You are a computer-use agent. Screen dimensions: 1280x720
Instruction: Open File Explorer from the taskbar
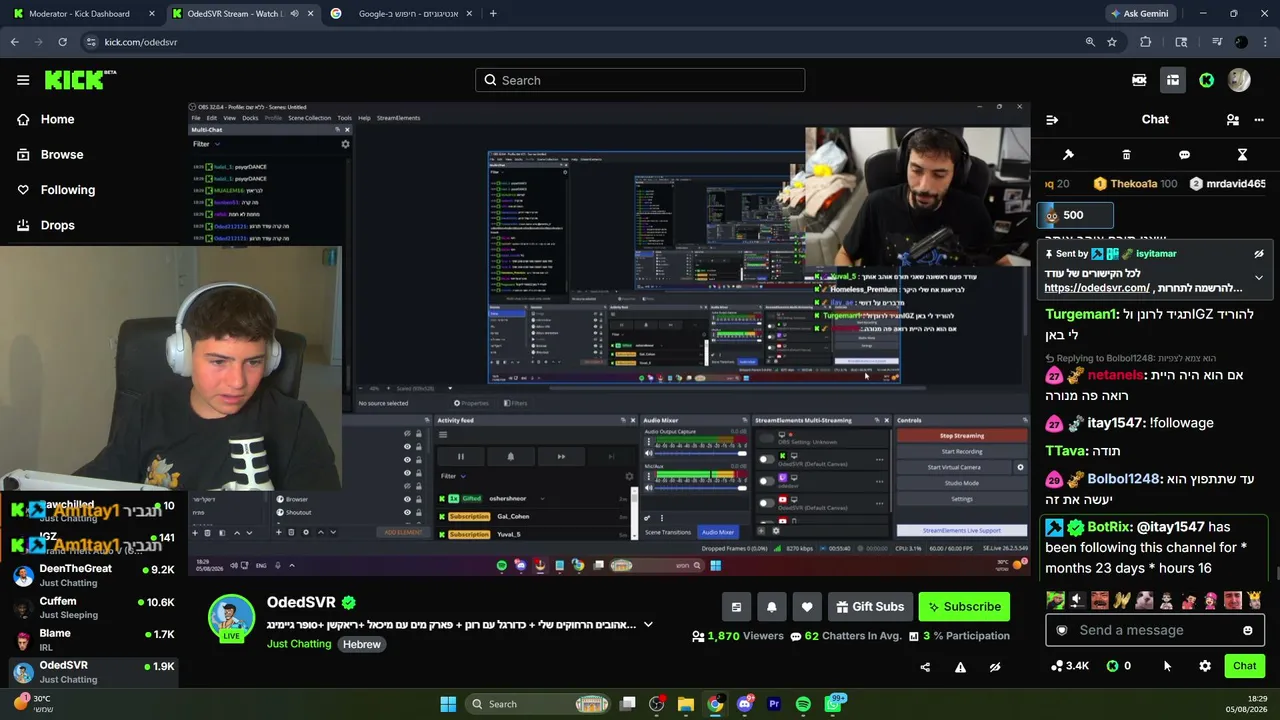click(x=685, y=704)
